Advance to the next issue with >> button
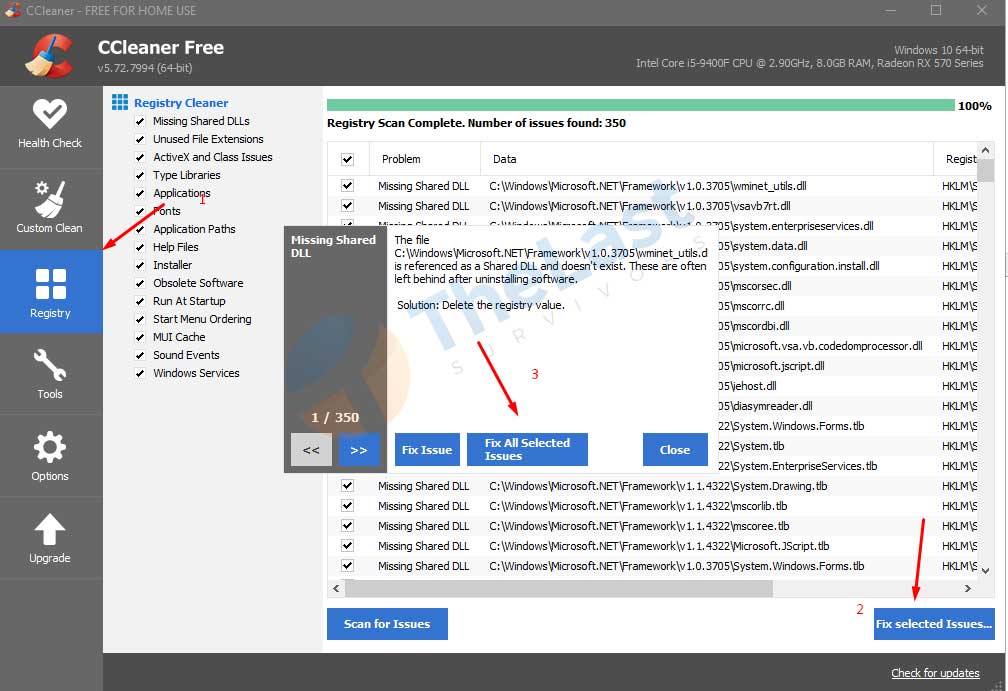The image size is (1008, 691). click(359, 450)
